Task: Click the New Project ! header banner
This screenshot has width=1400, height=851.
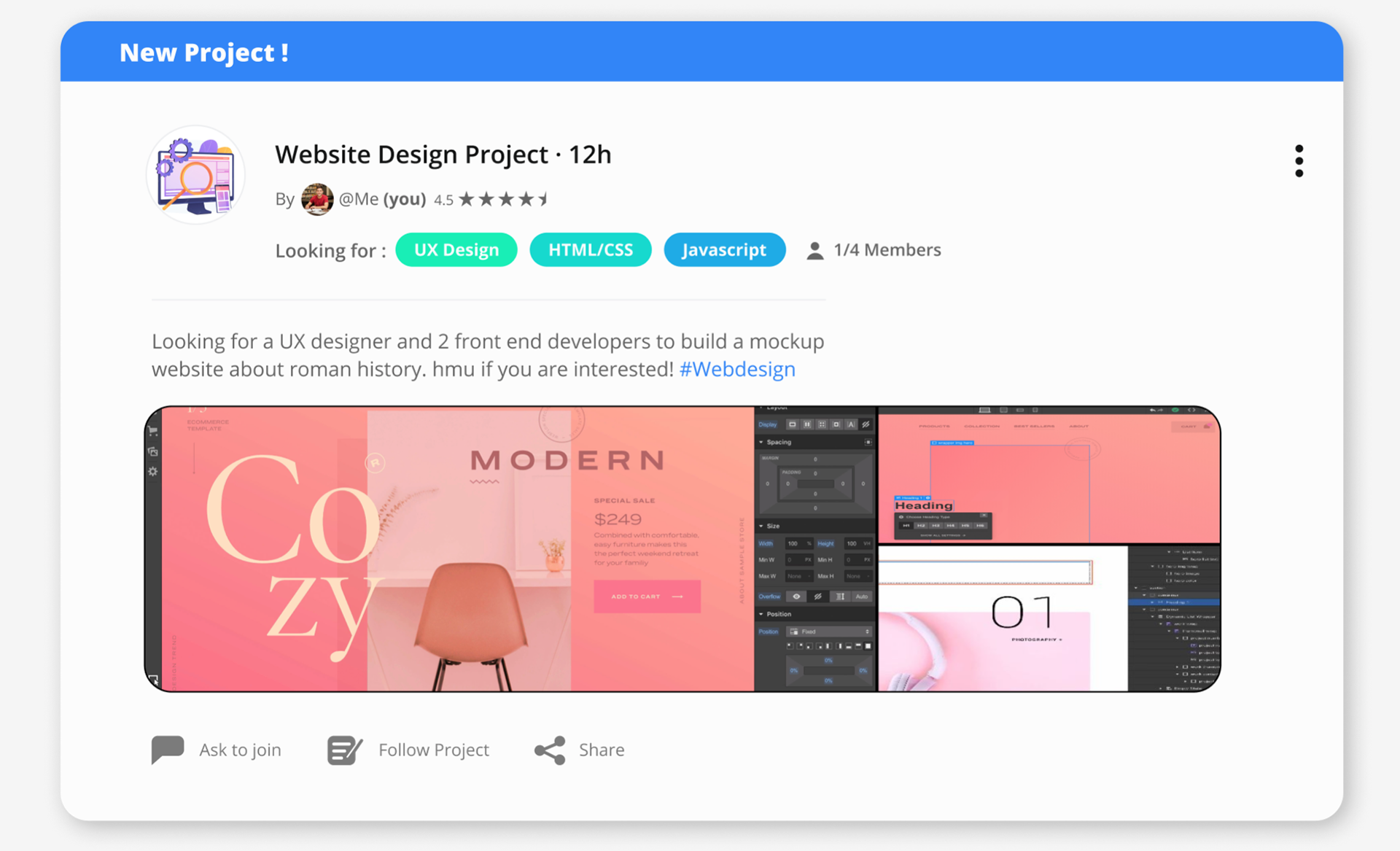Action: [x=701, y=52]
